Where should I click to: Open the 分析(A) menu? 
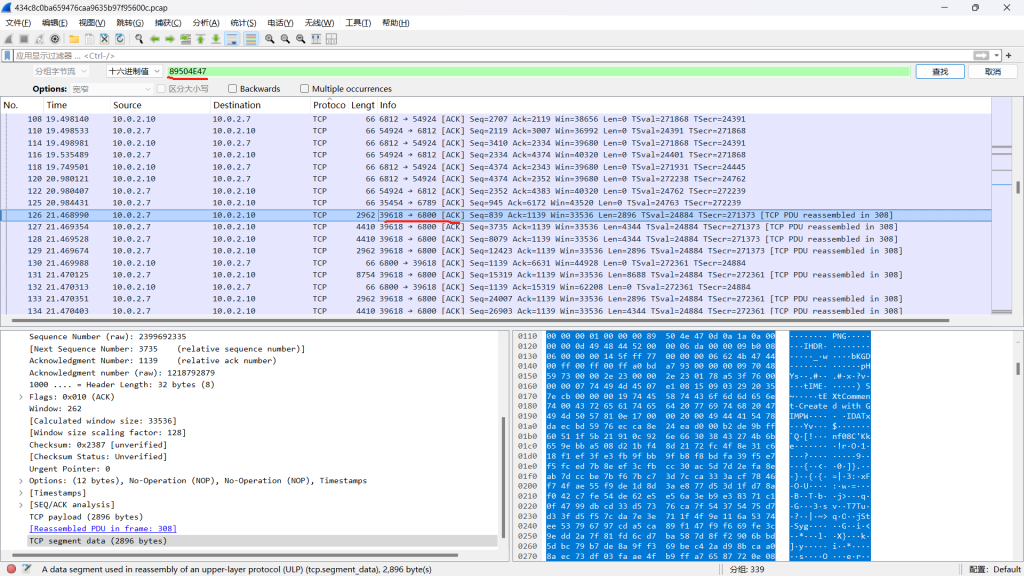pyautogui.click(x=206, y=22)
